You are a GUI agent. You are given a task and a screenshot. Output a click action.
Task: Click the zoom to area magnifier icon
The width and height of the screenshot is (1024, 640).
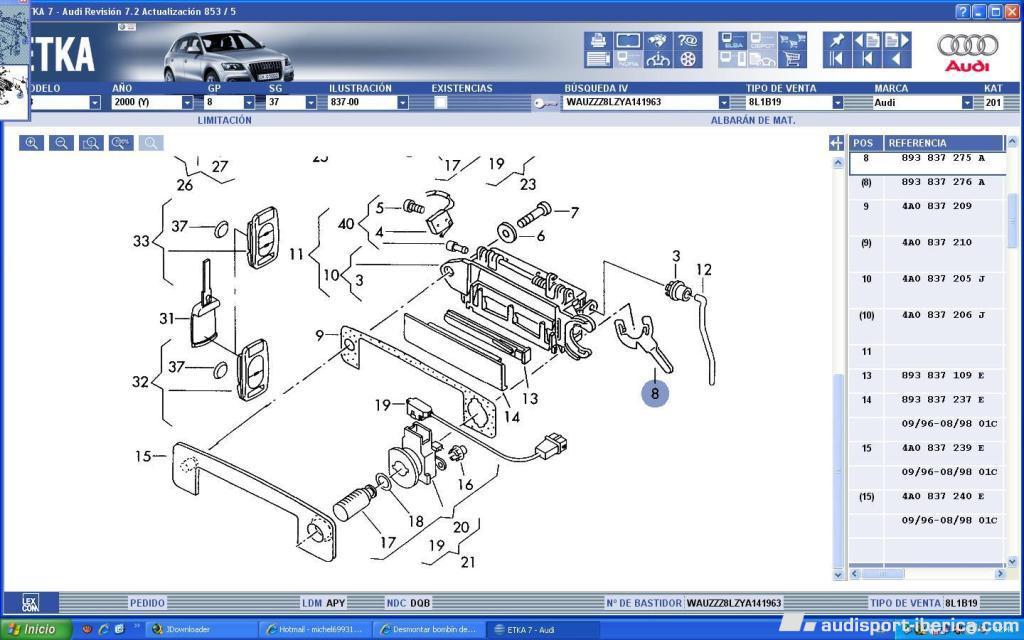pyautogui.click(x=91, y=143)
